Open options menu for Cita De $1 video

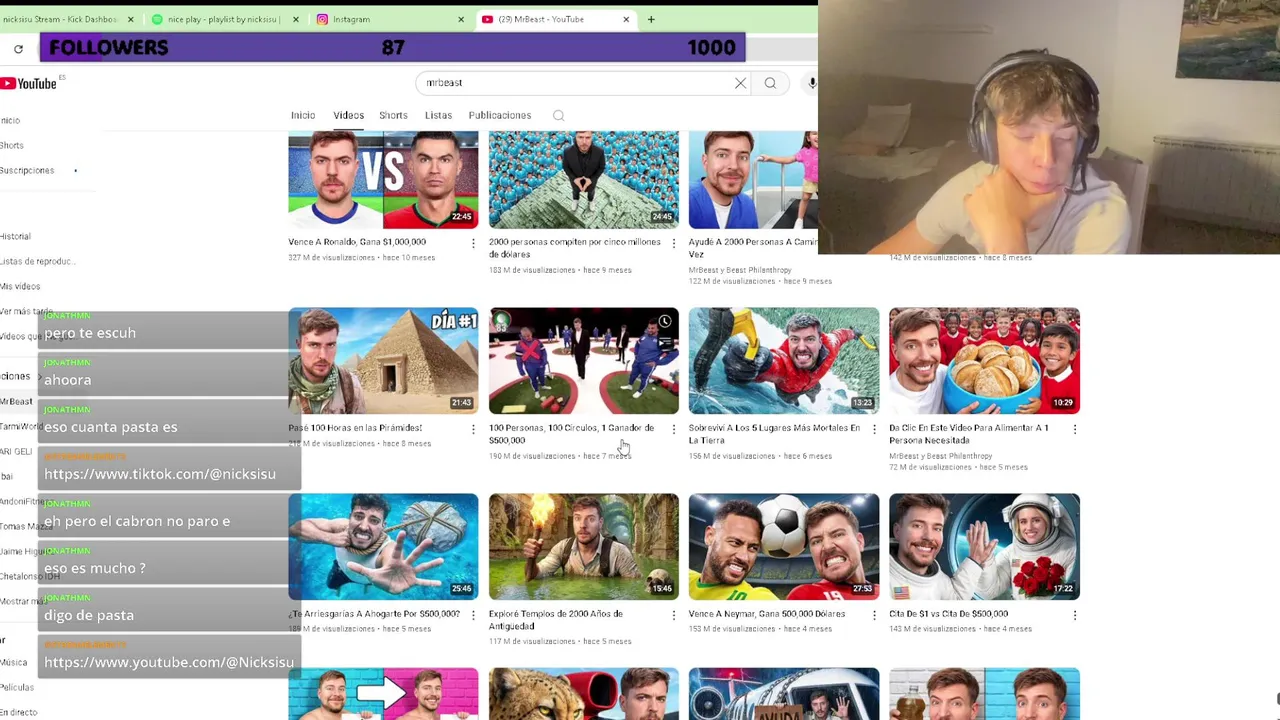(1074, 615)
